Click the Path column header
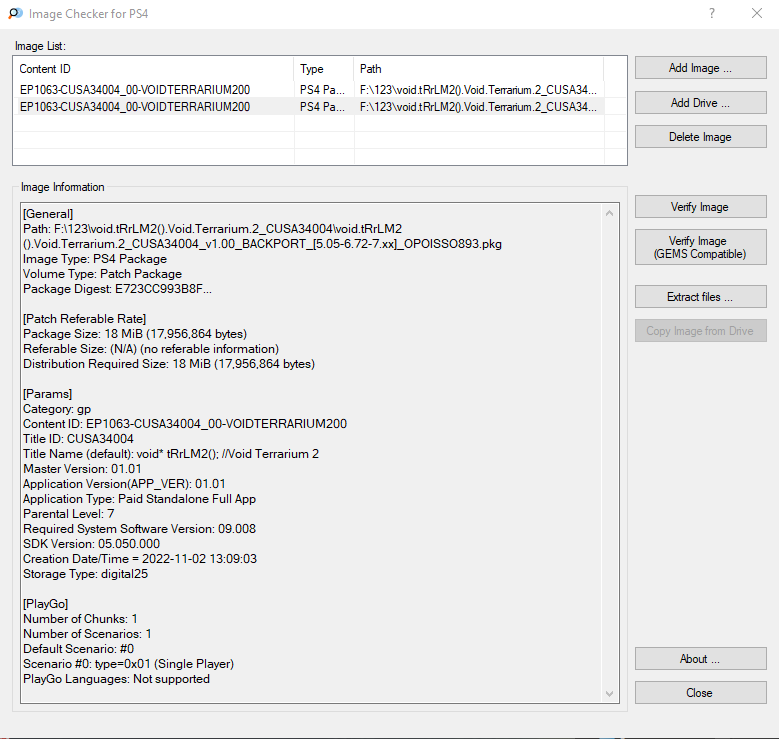779x739 pixels. [x=479, y=69]
